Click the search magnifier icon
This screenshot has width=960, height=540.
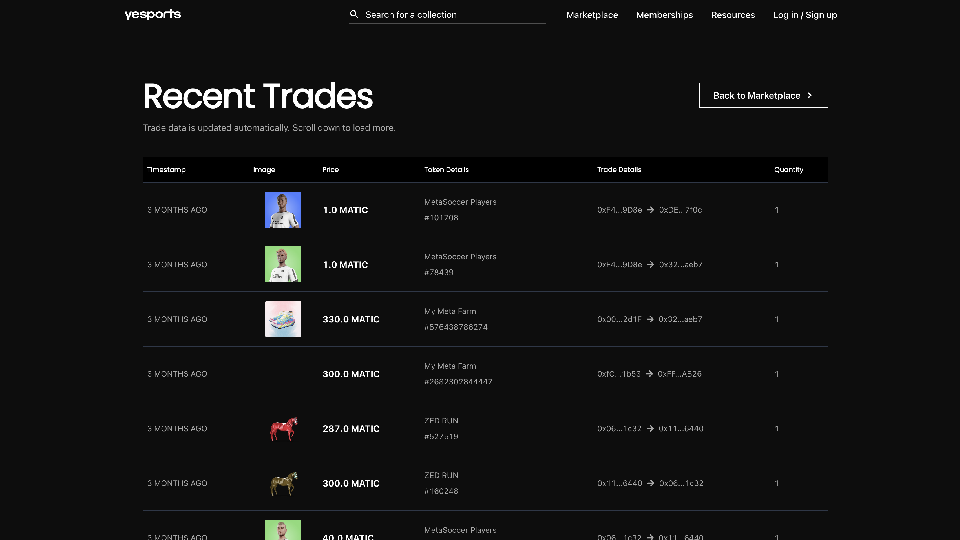(354, 15)
